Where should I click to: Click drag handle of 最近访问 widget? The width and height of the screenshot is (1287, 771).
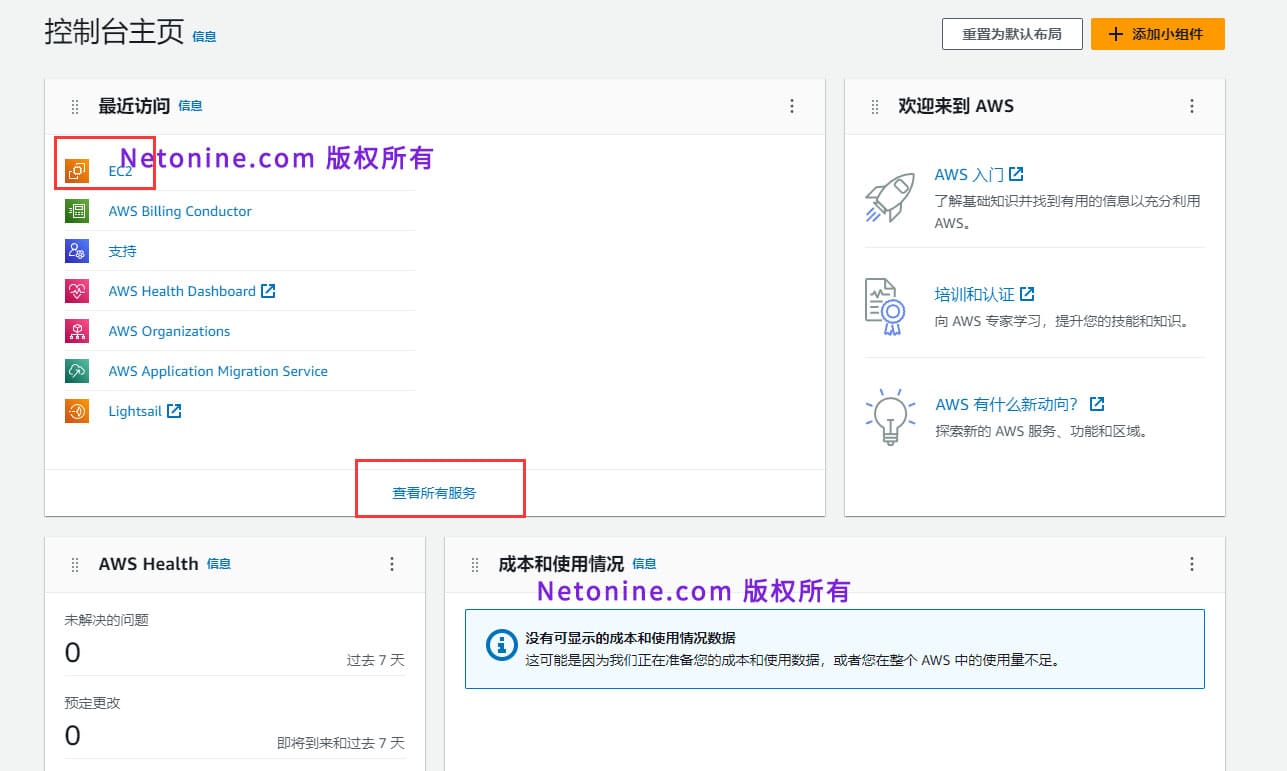[75, 106]
